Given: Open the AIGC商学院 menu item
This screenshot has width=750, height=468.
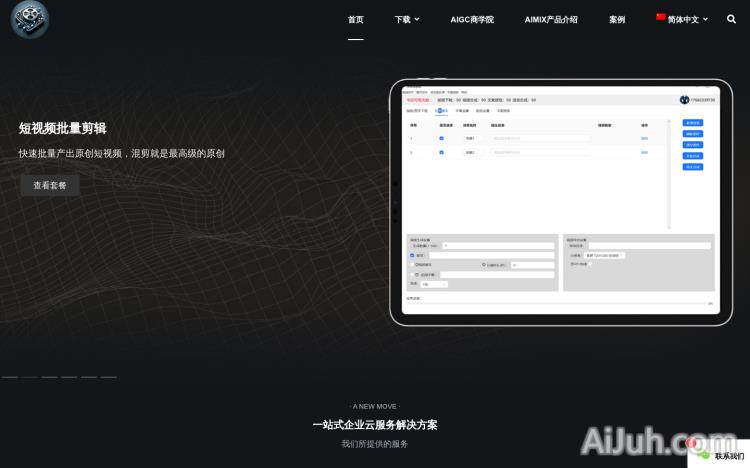Looking at the screenshot, I should pyautogui.click(x=472, y=20).
